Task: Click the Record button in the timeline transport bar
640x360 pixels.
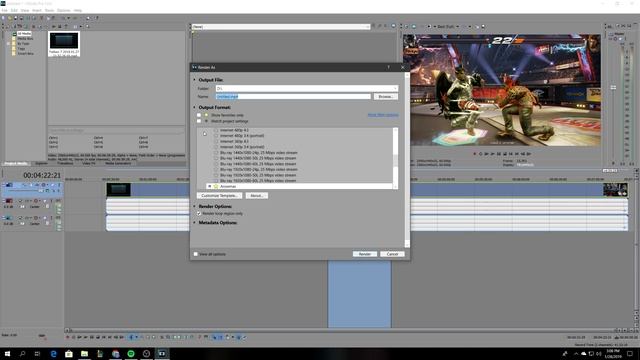Action: [67, 337]
